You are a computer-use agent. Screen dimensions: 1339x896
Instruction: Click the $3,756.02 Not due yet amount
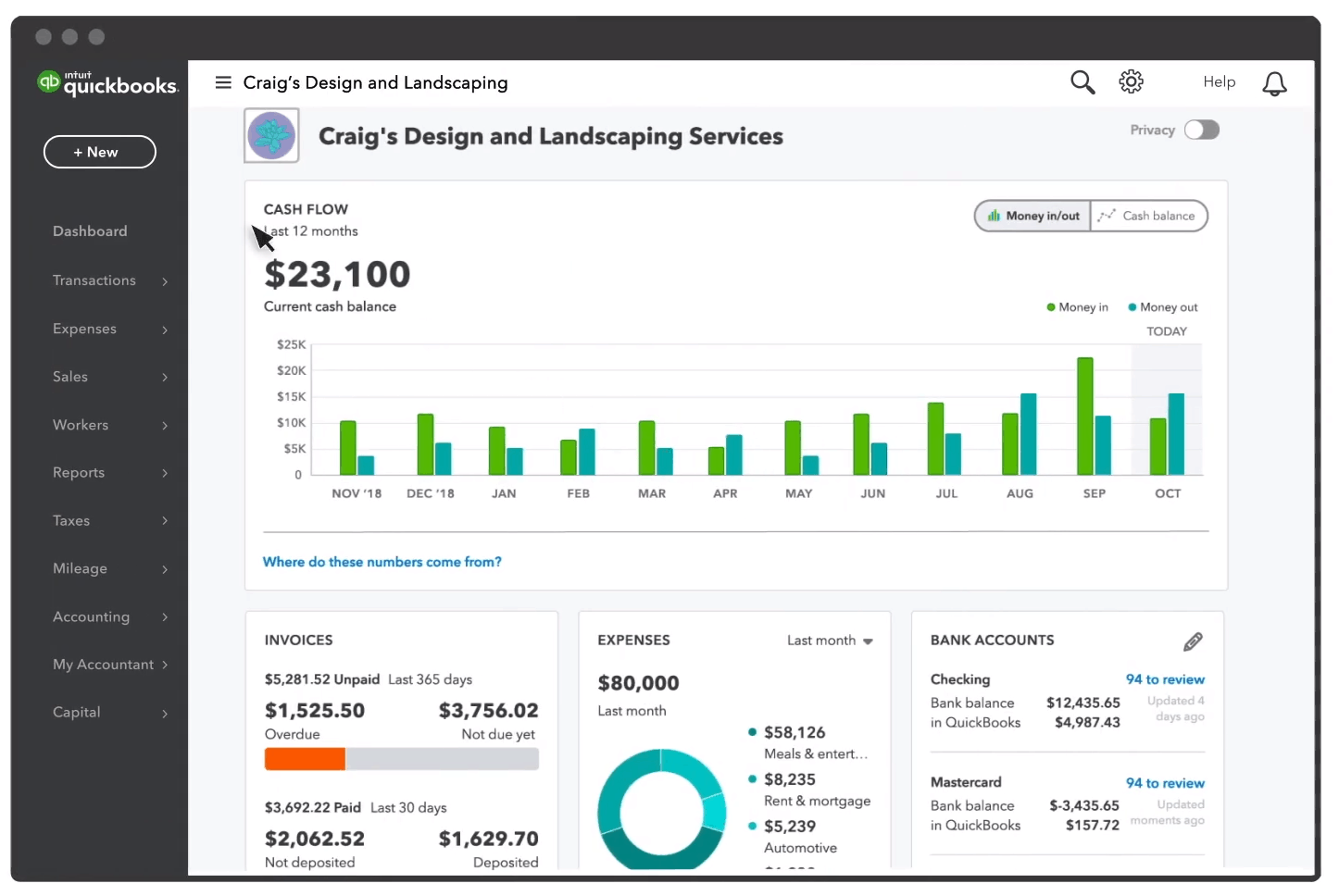click(488, 711)
